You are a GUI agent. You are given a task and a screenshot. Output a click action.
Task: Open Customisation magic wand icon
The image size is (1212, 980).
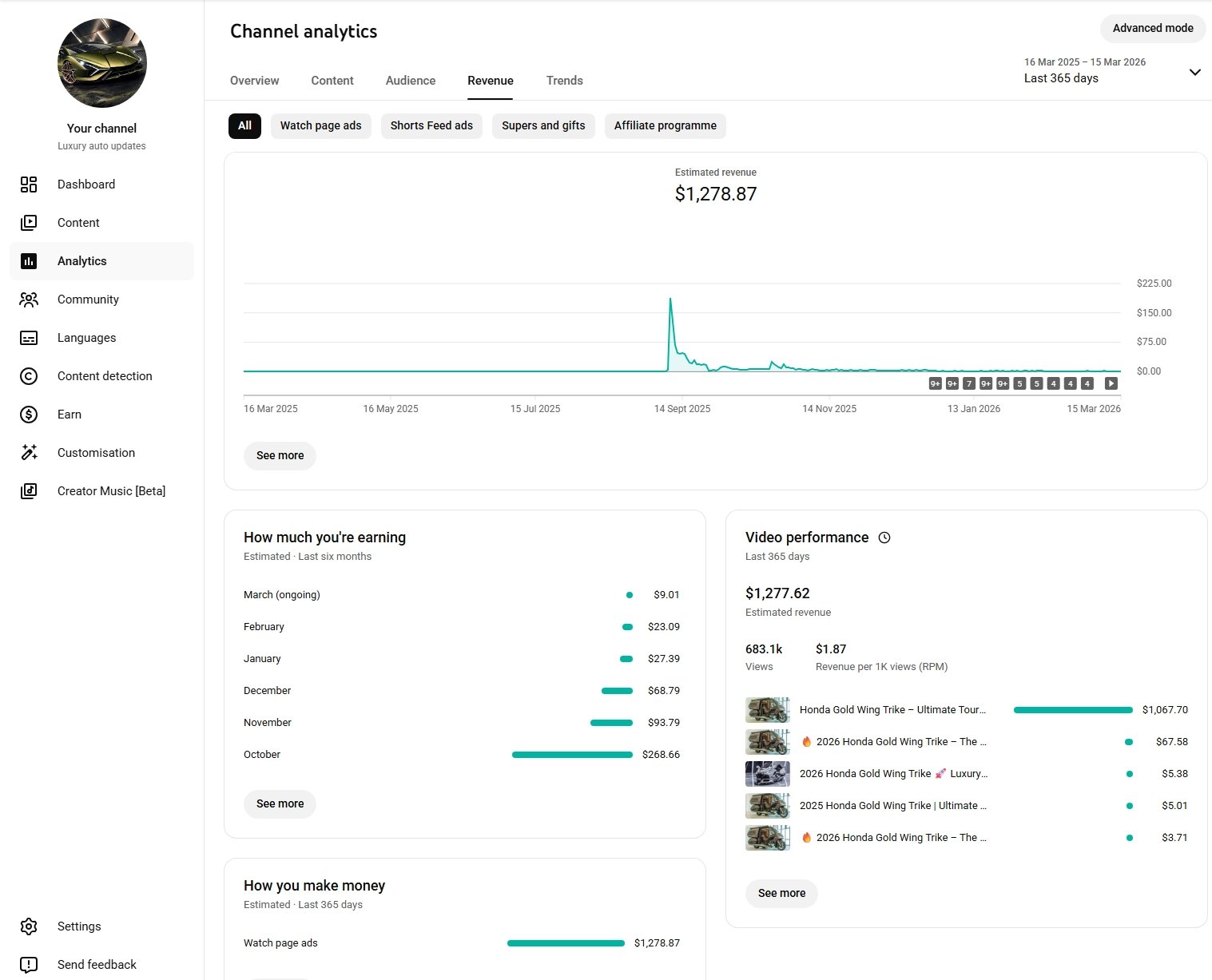point(29,453)
